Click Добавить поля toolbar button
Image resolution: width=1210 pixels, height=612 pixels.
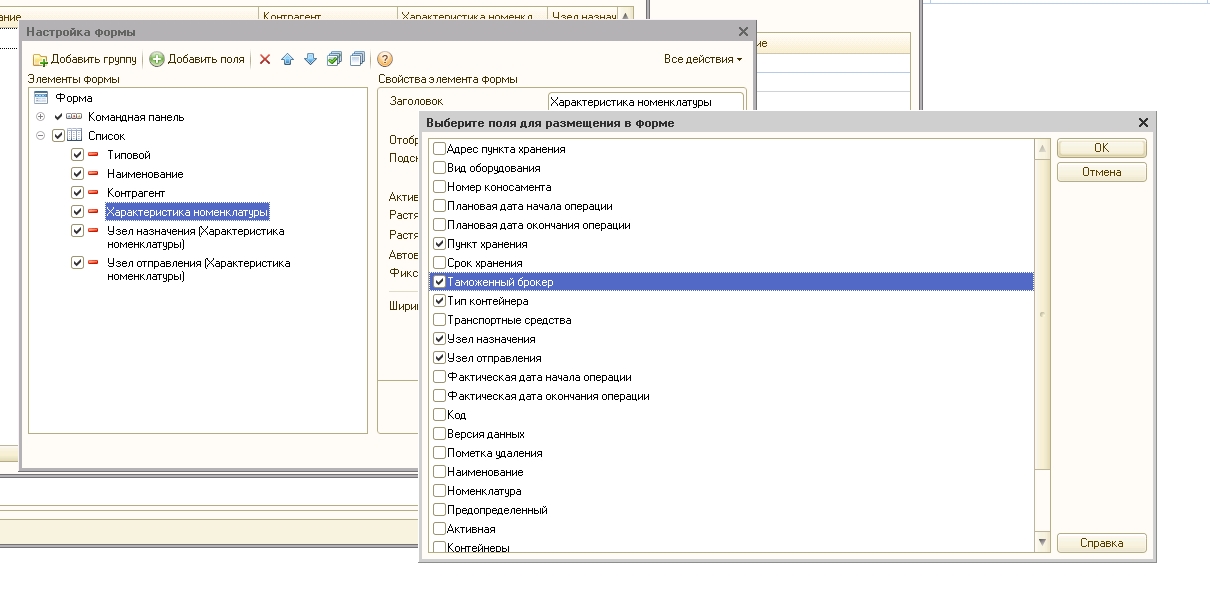[197, 60]
